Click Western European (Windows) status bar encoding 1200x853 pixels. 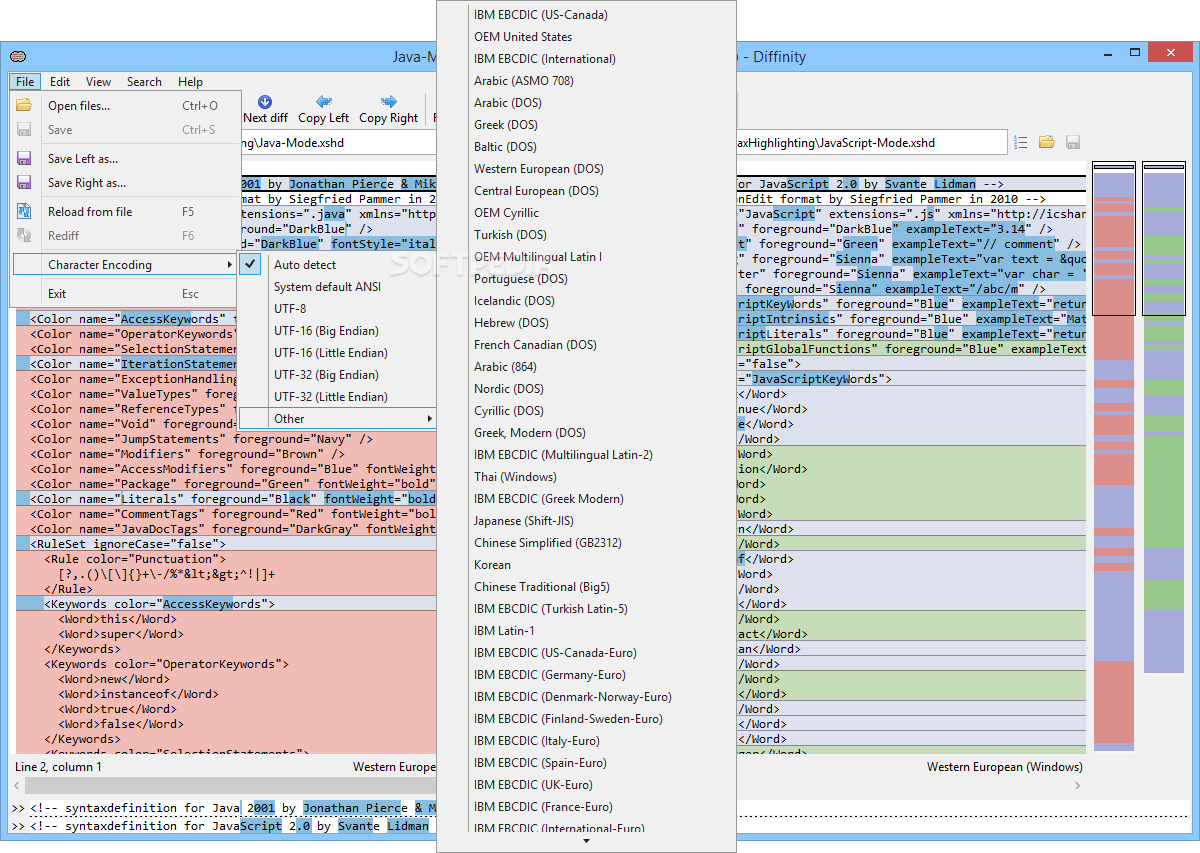(1004, 767)
